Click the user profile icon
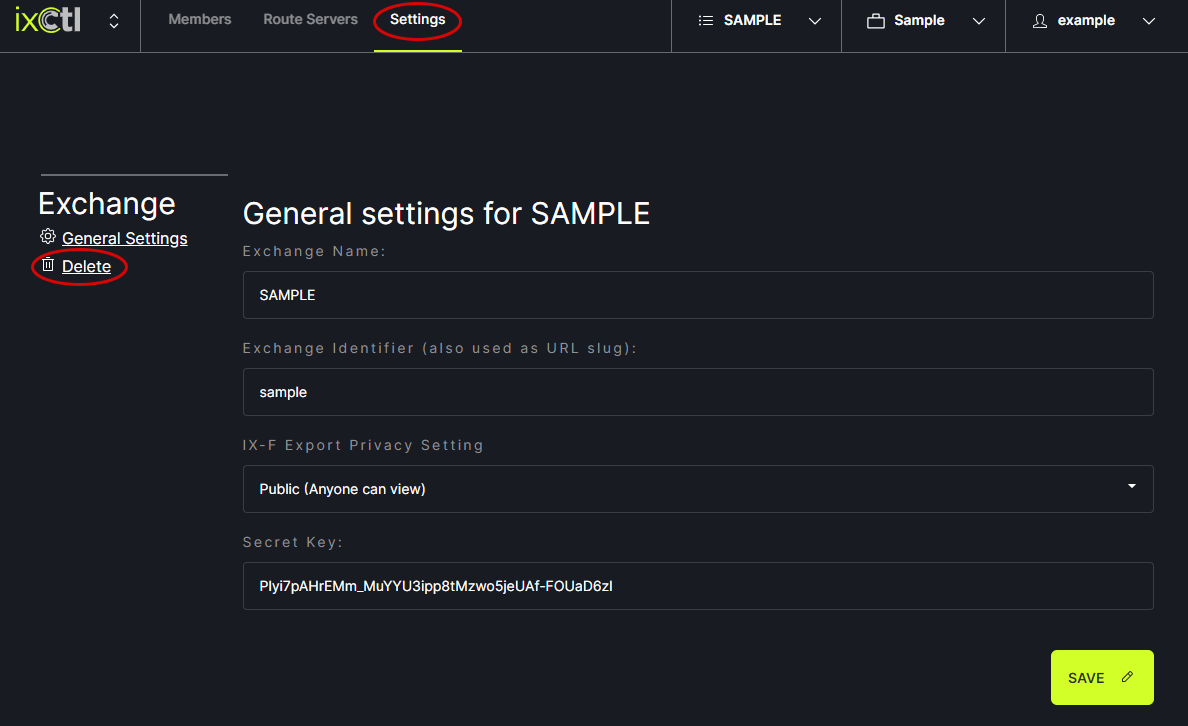Viewport: 1188px width, 726px height. 1040,21
